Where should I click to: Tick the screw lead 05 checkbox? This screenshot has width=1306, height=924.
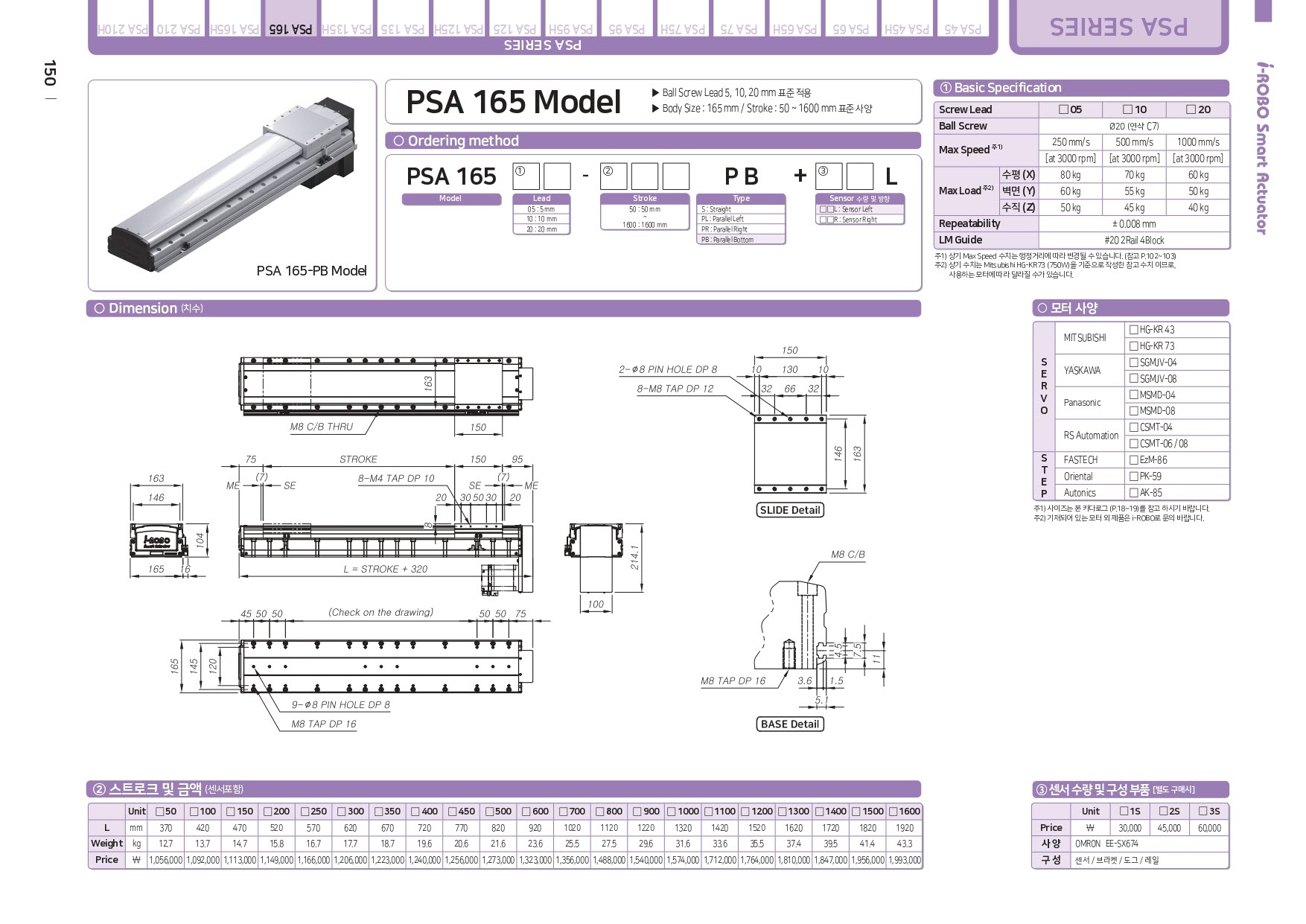click(x=1064, y=109)
